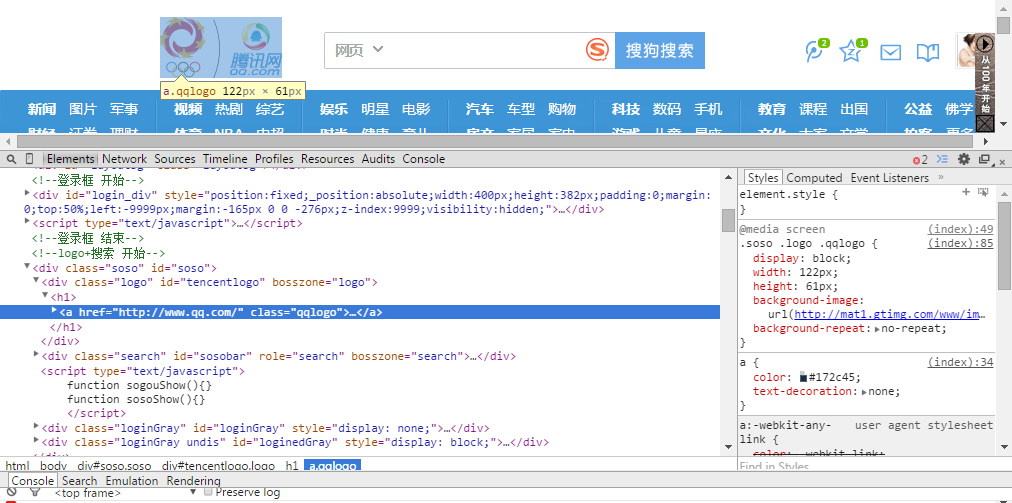Viewport: 1012px width, 503px height.
Task: Add new style rule plus icon
Action: (x=966, y=192)
